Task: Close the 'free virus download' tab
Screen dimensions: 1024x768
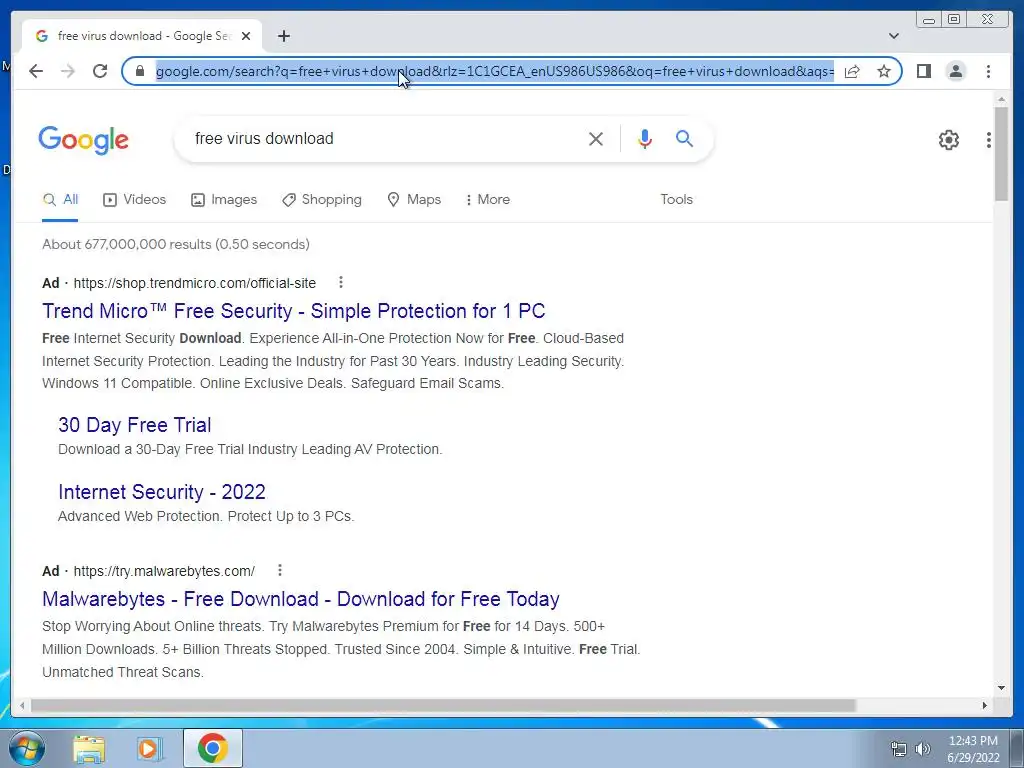Action: point(246,36)
